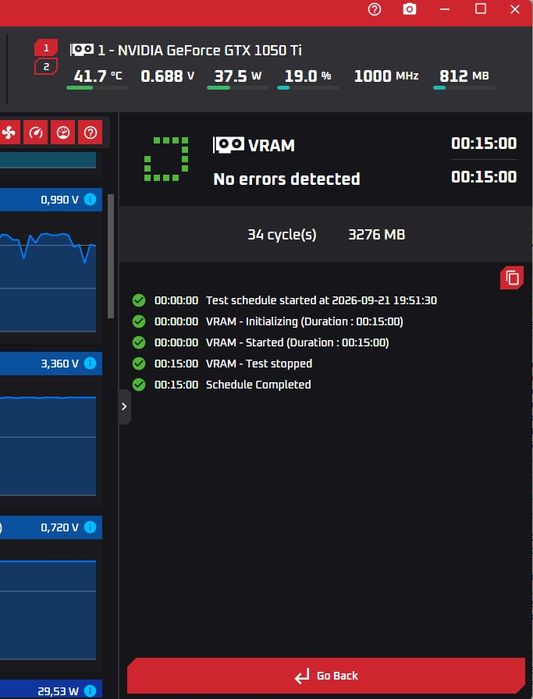This screenshot has width=533, height=699.
Task: Select the 'Test schedule started' log entry
Action: click(x=284, y=300)
